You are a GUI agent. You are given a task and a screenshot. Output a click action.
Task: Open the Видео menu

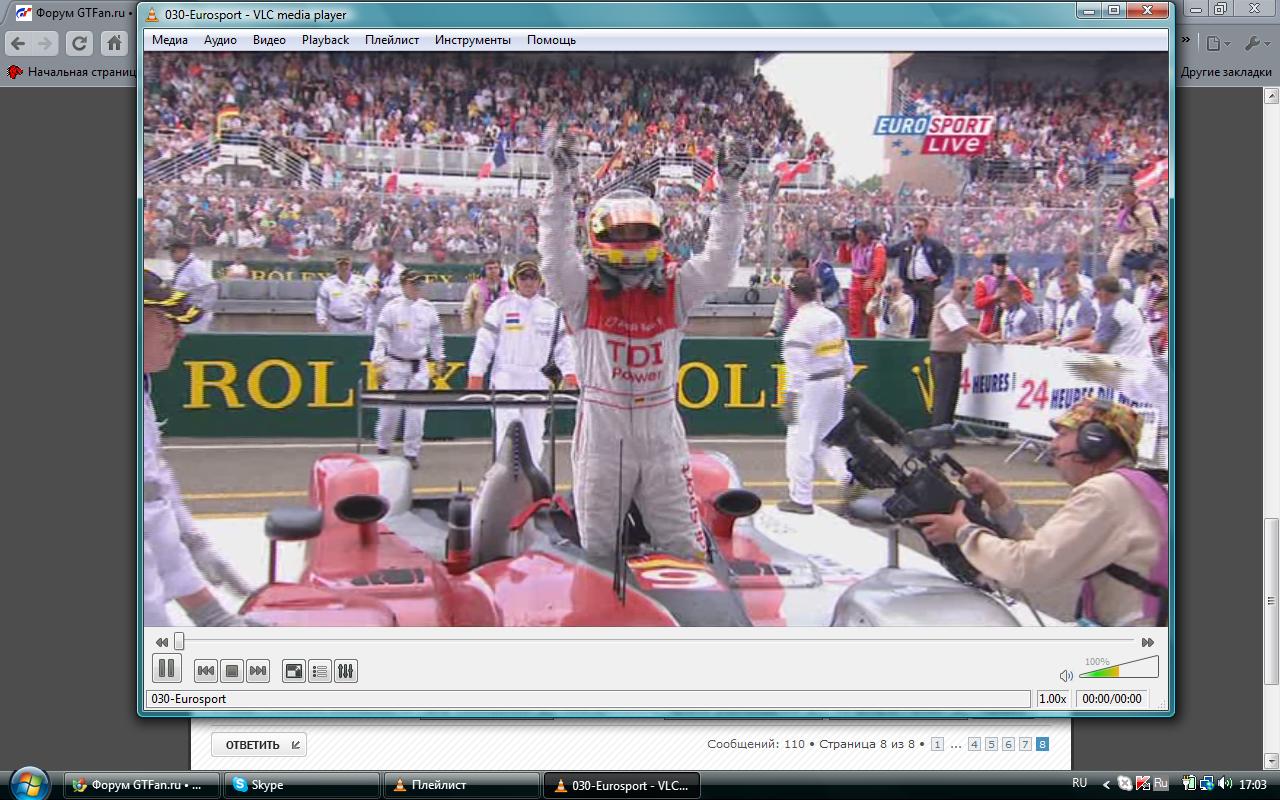point(269,40)
